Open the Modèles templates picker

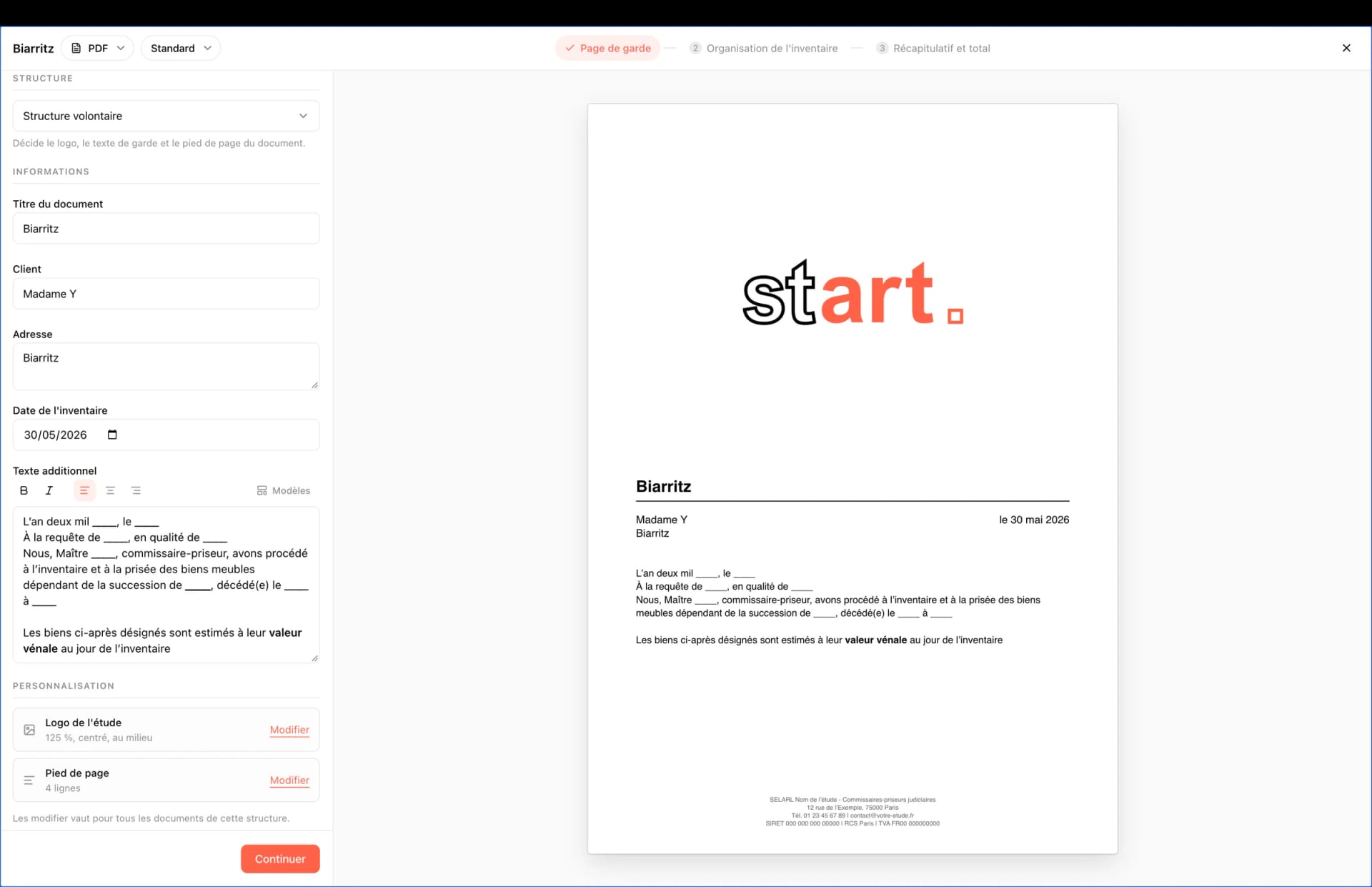(284, 490)
